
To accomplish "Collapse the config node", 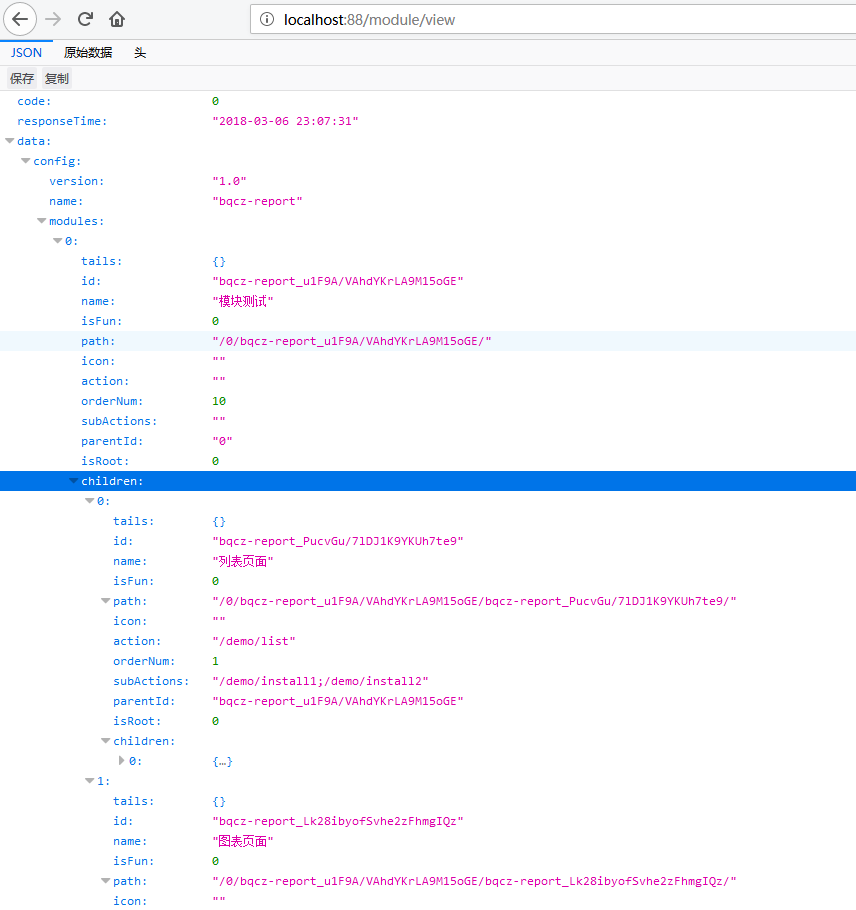I will [x=26, y=161].
